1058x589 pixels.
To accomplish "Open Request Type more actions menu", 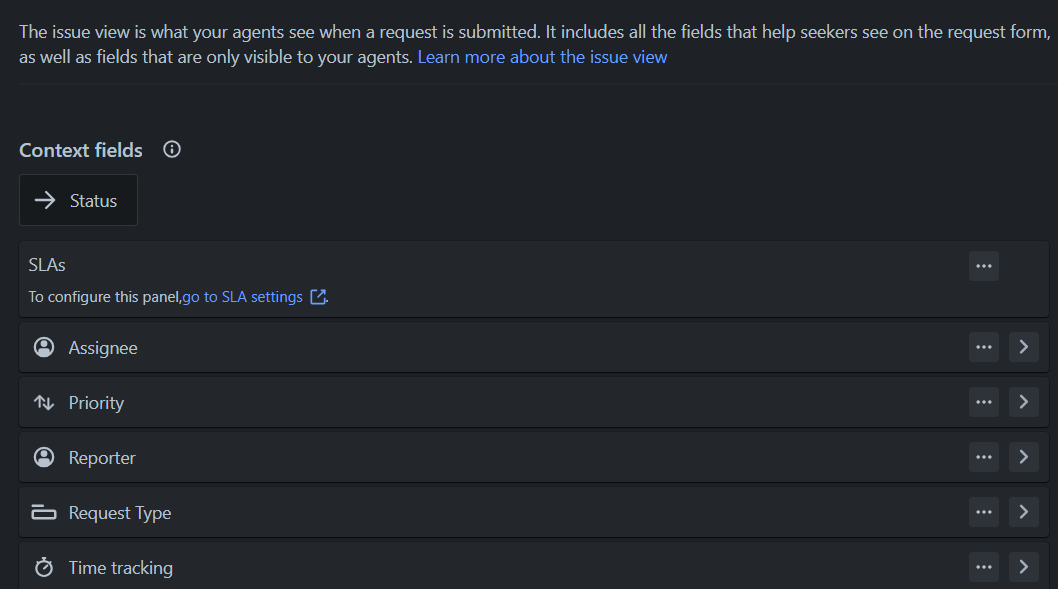I will tap(984, 512).
